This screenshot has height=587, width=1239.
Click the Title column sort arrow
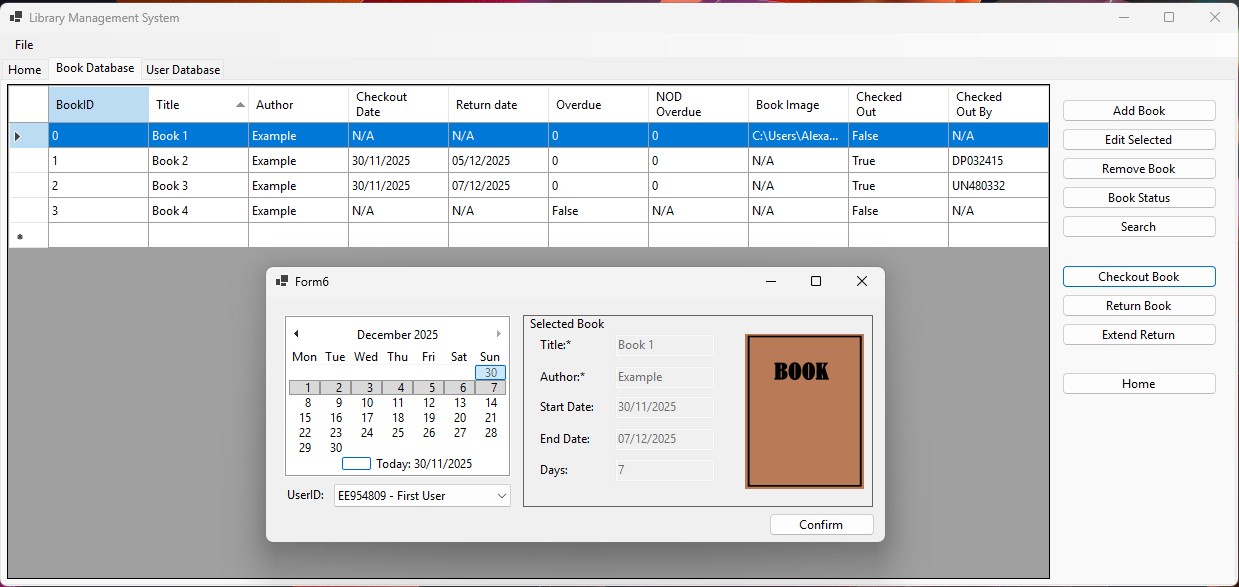coord(240,105)
